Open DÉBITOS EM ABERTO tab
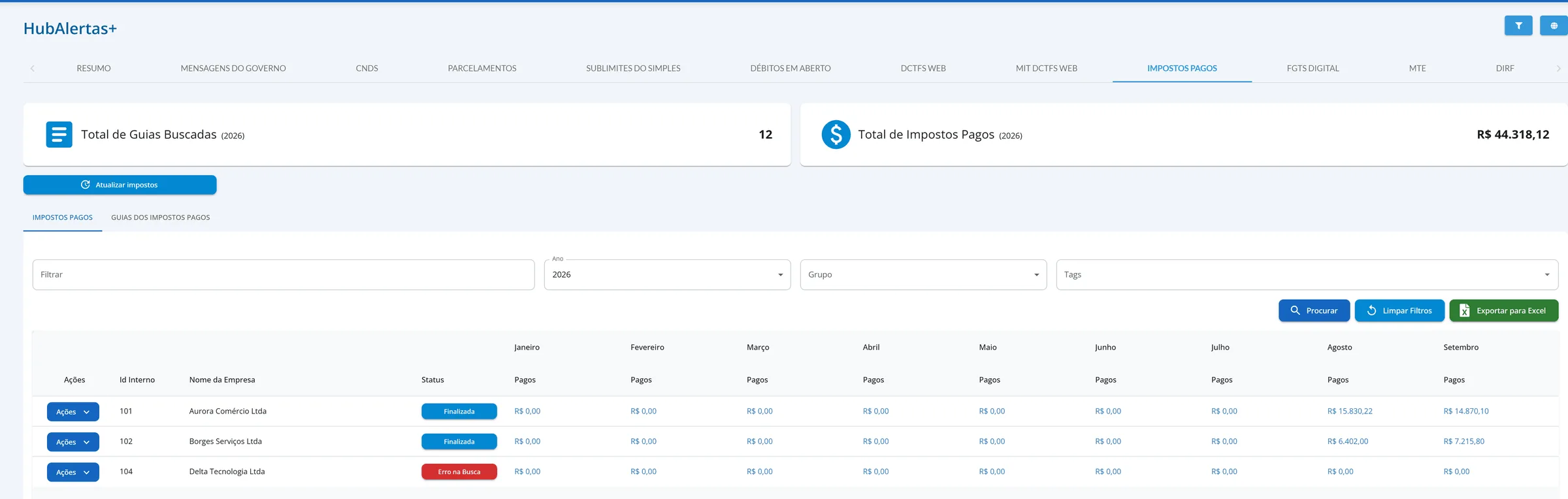1568x499 pixels. (x=791, y=68)
